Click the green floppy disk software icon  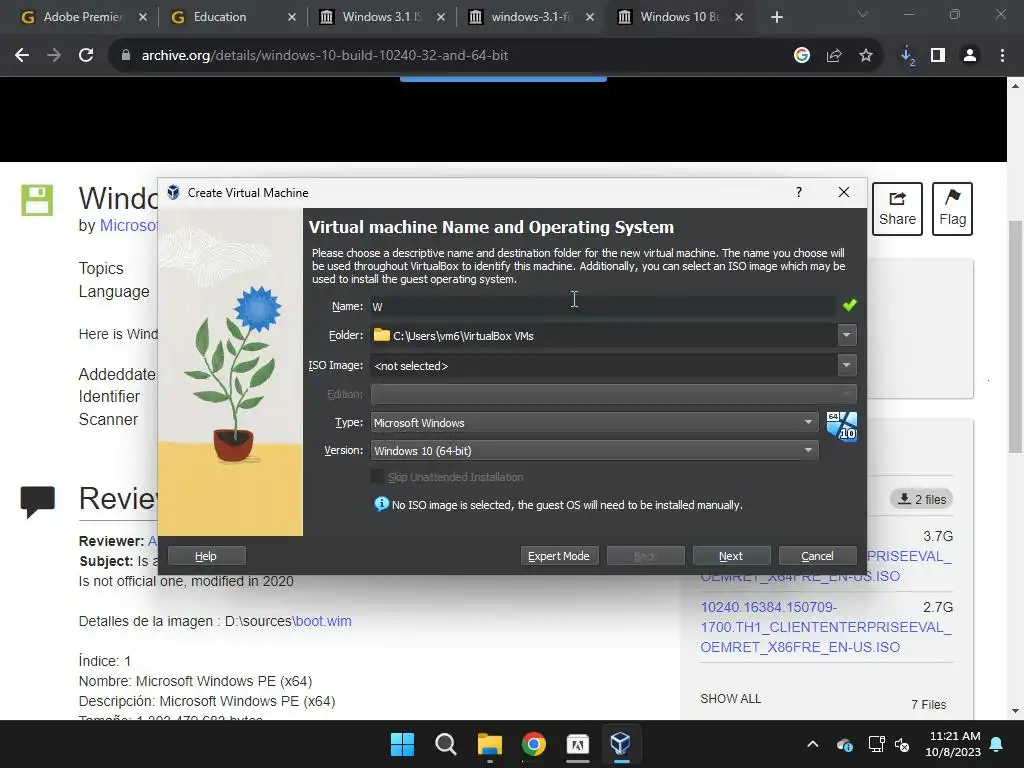pyautogui.click(x=37, y=200)
